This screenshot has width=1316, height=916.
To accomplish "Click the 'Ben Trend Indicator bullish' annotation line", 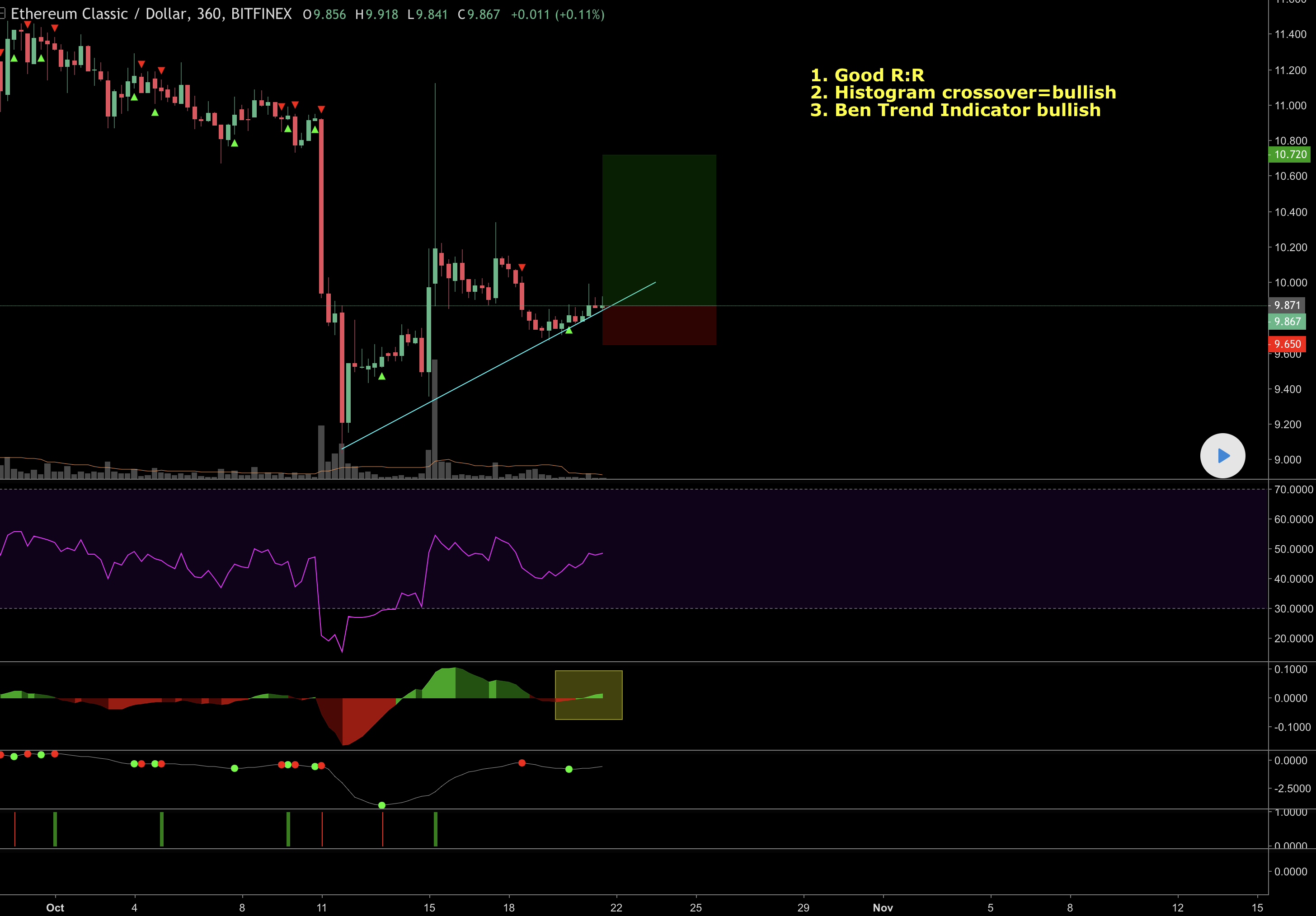I will tap(955, 110).
